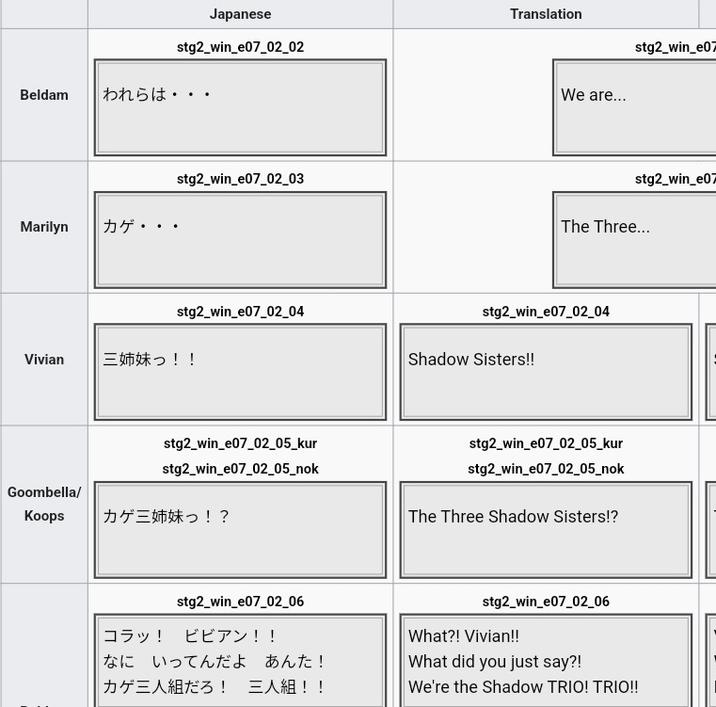Click the Japanese label stg2_win_e07_02_06
716x707 pixels.
click(240, 601)
